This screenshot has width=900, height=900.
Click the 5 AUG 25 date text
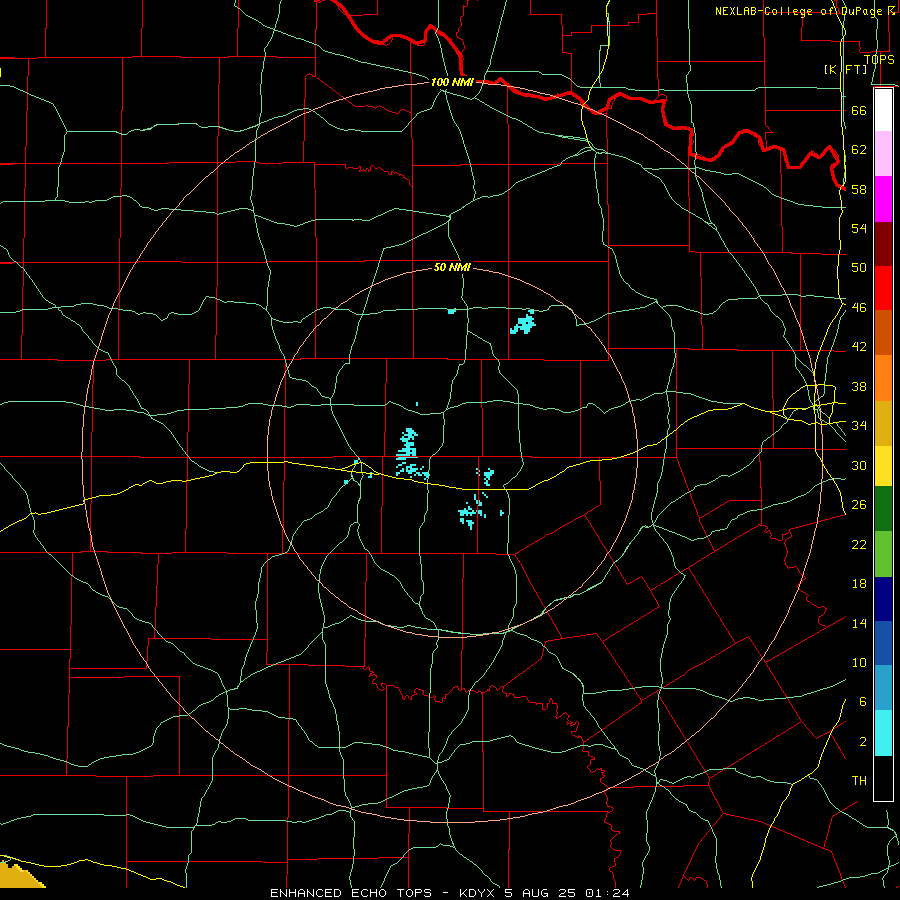pyautogui.click(x=542, y=893)
